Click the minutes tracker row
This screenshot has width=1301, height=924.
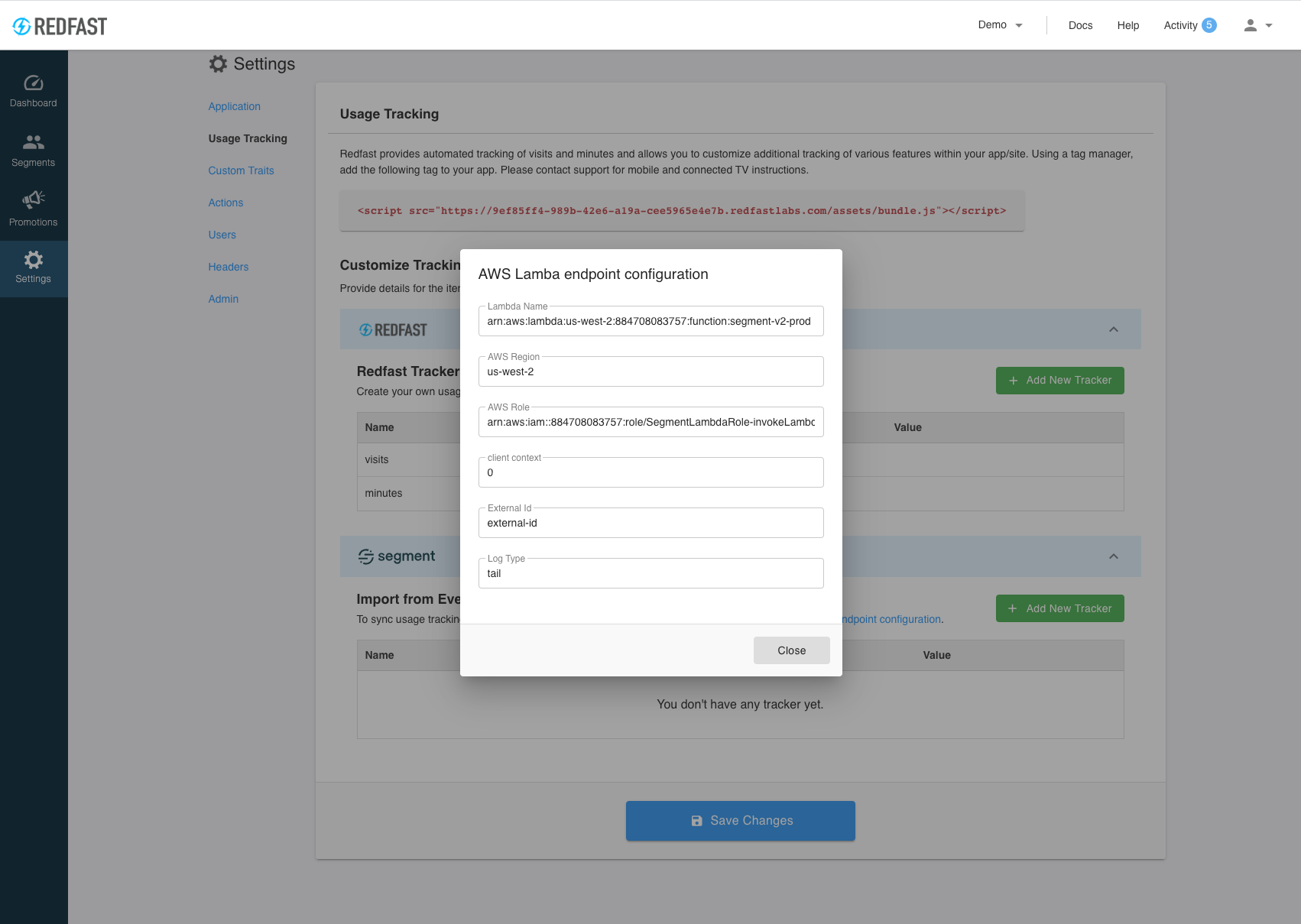740,494
